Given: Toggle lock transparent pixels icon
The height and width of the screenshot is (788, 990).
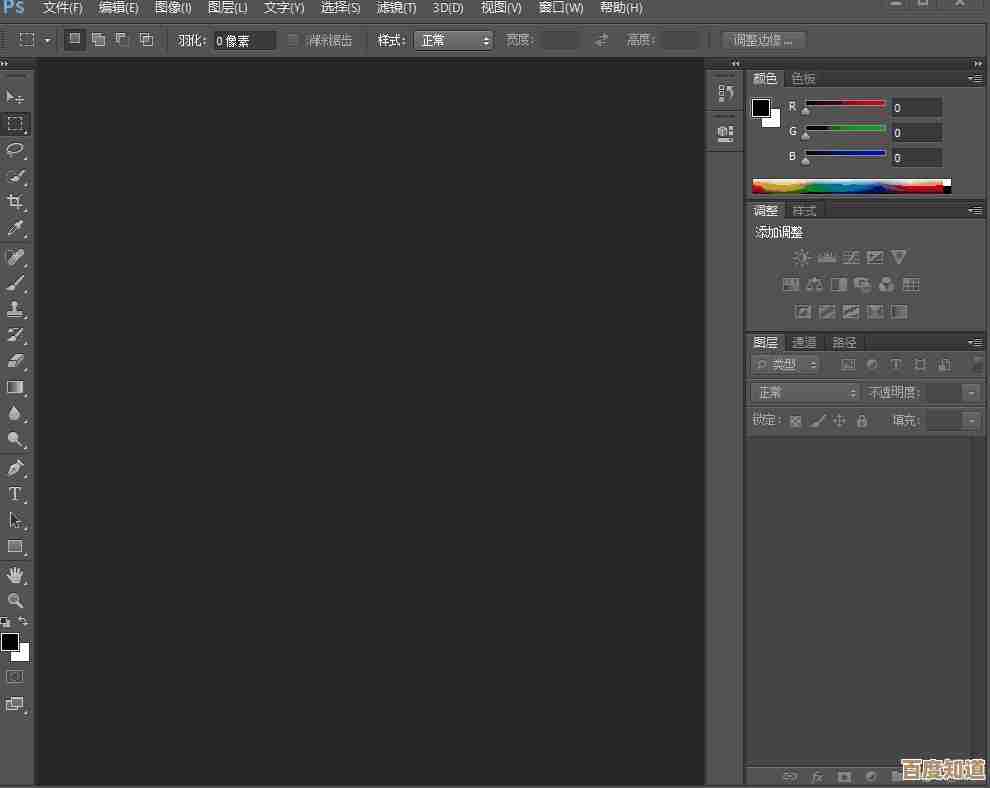Looking at the screenshot, I should pyautogui.click(x=796, y=421).
